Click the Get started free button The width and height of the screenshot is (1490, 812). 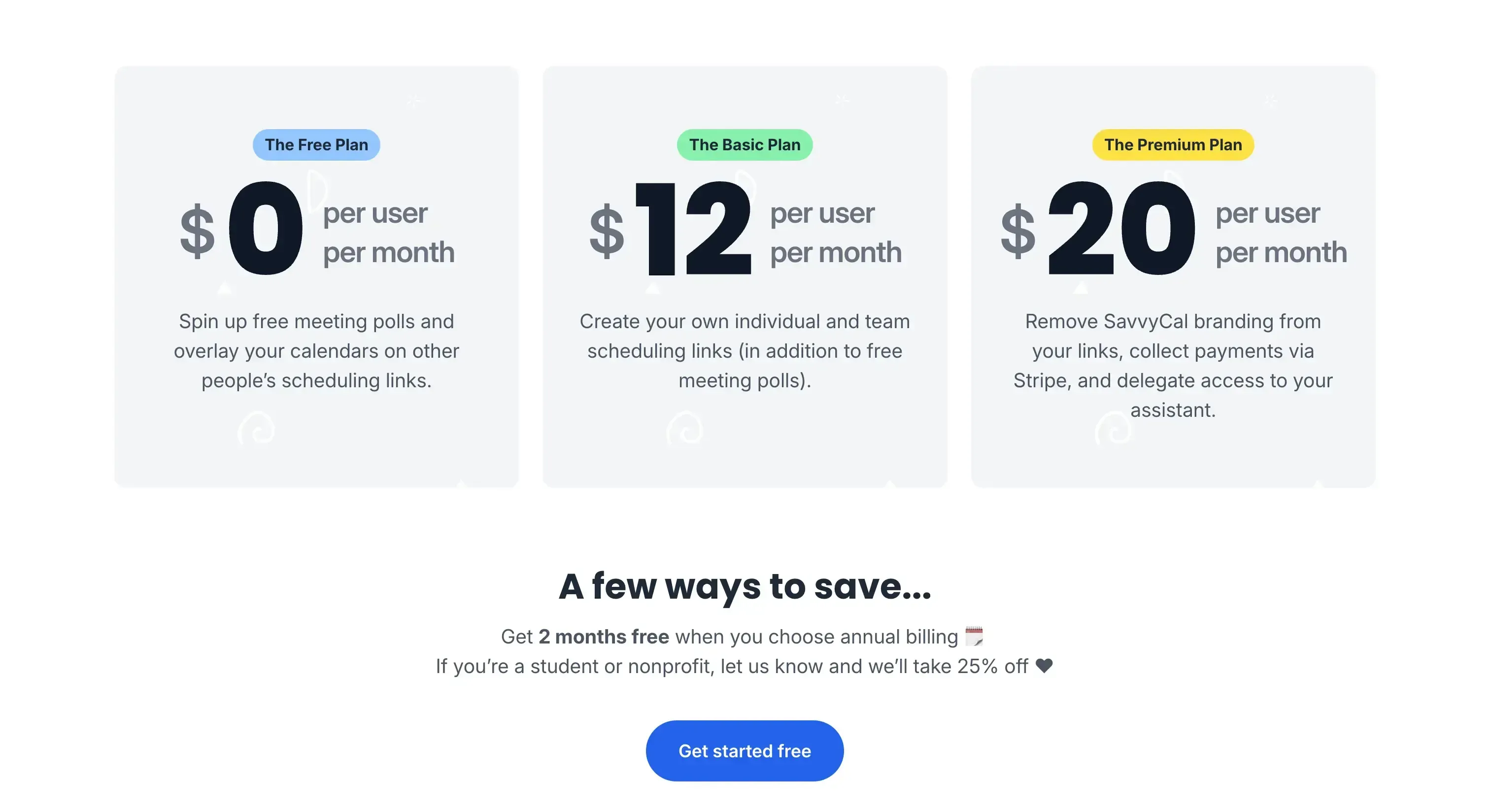pyautogui.click(x=745, y=750)
